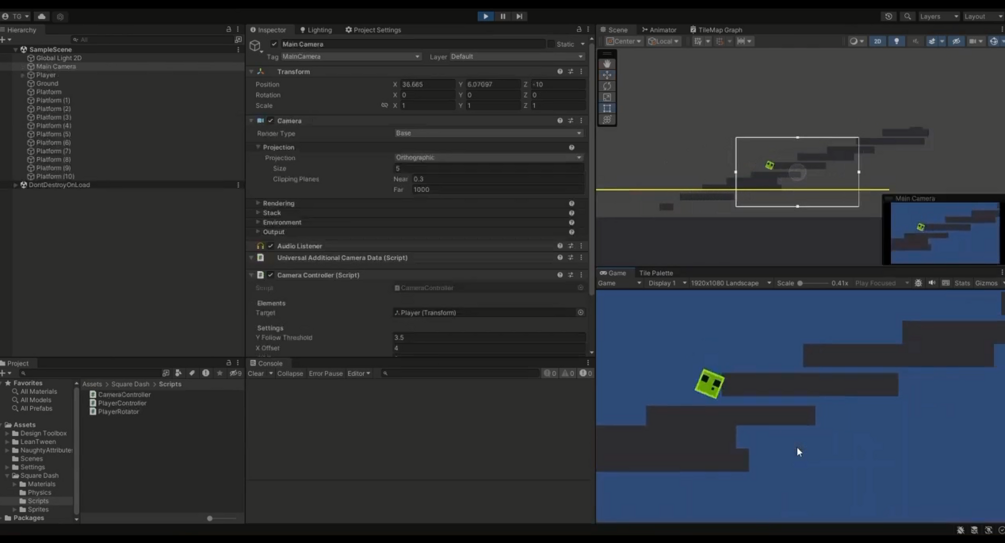
Task: Toggle Console Collapse button
Action: (x=290, y=373)
